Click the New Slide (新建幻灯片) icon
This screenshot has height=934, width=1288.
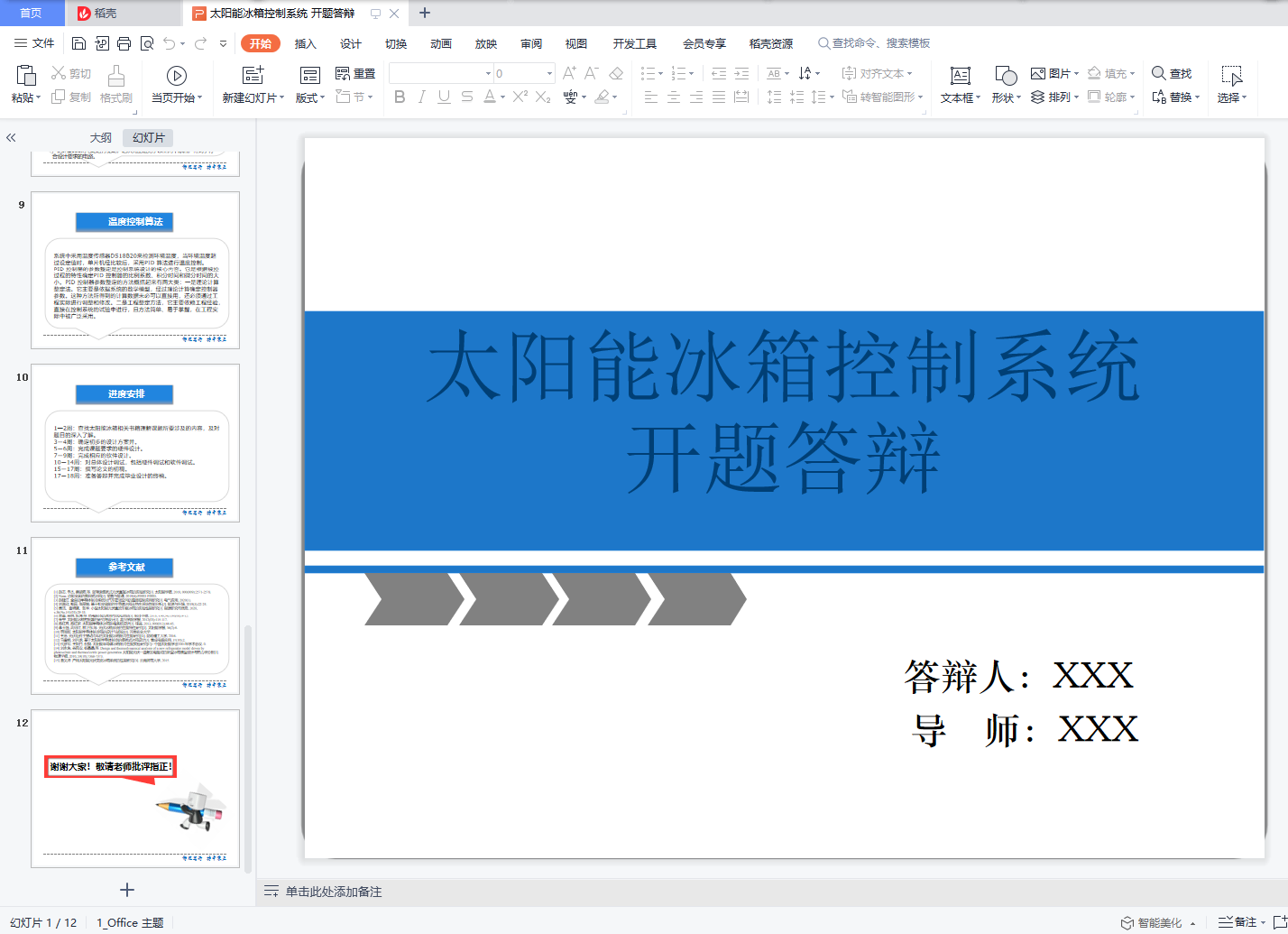coord(253,75)
